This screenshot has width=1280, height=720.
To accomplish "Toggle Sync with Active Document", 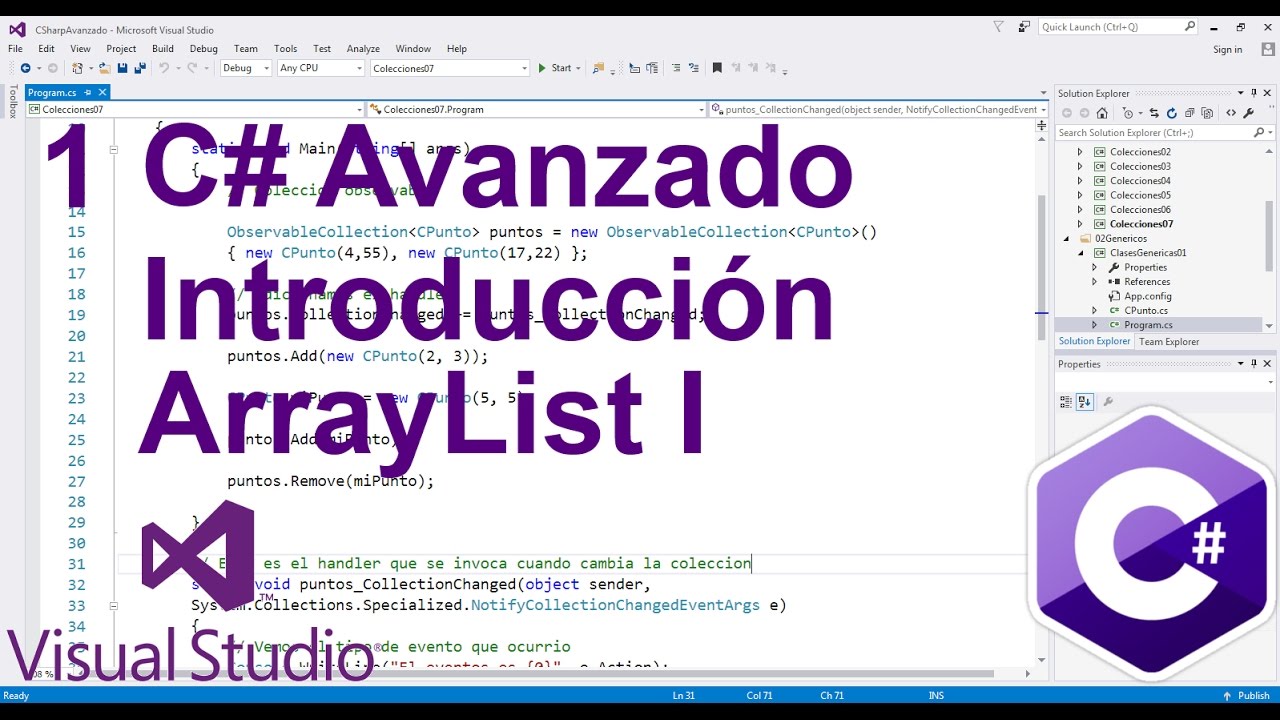I will click(x=1154, y=113).
